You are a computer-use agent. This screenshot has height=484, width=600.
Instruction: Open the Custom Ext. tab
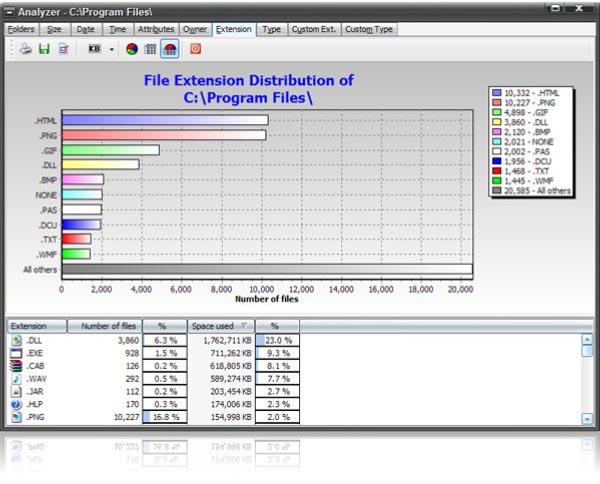(313, 29)
